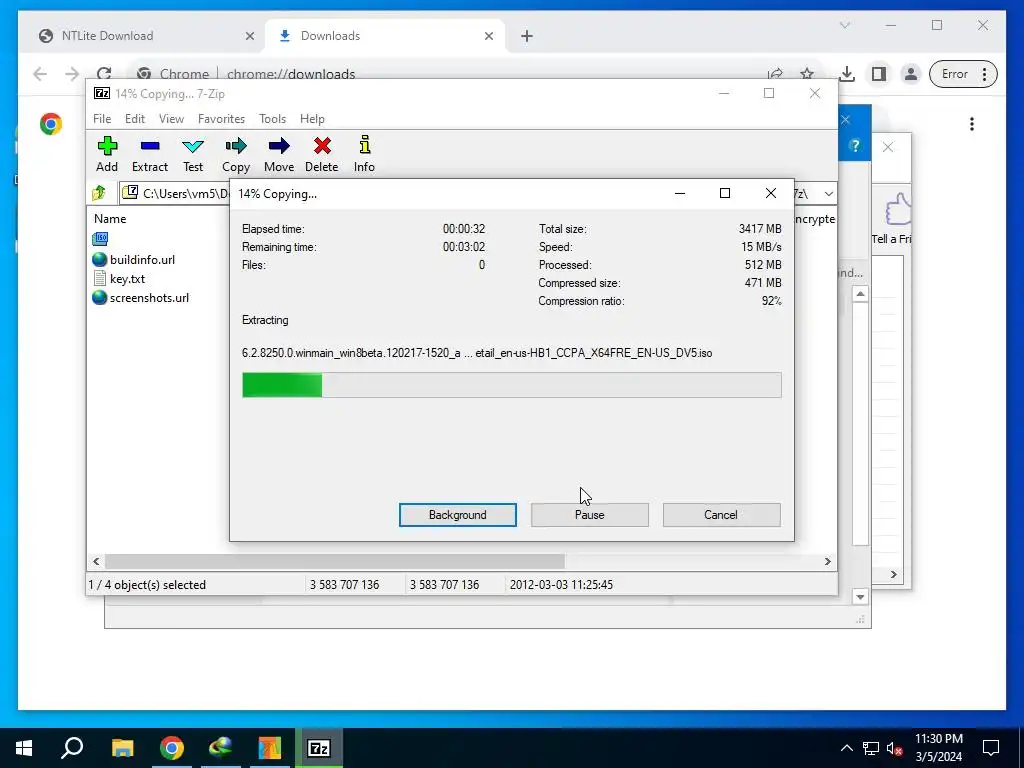Click the Background button
The height and width of the screenshot is (768, 1024).
coord(458,515)
